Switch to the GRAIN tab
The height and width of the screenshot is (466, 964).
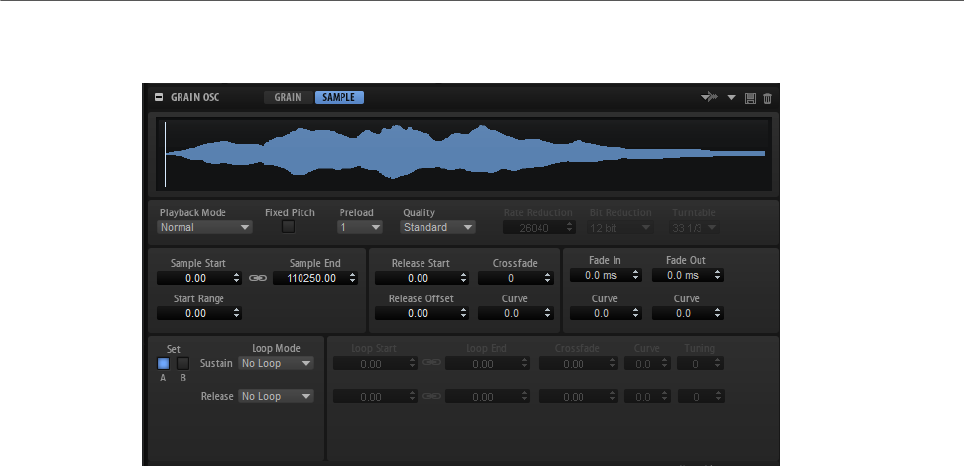coord(288,97)
